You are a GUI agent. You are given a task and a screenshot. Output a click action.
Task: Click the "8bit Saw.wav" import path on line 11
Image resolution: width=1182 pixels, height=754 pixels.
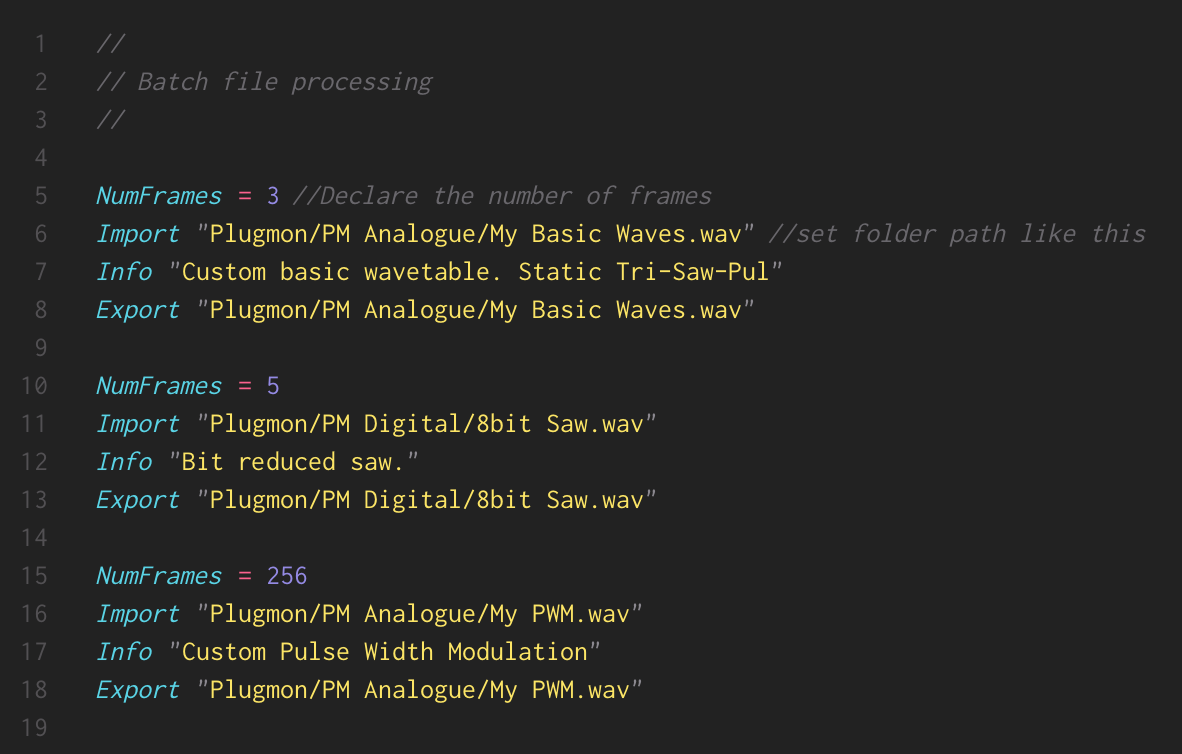click(426, 425)
